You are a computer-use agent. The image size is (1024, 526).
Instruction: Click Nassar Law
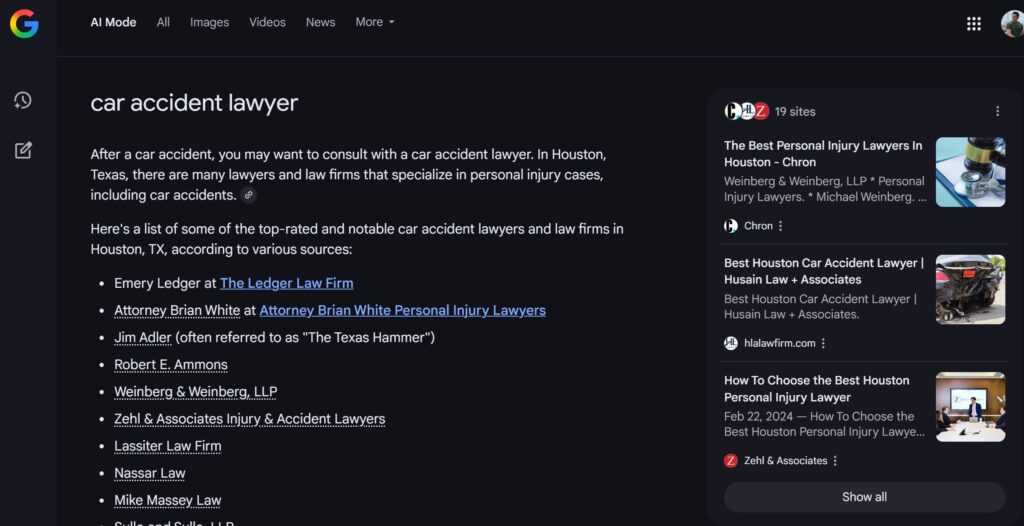tap(150, 473)
